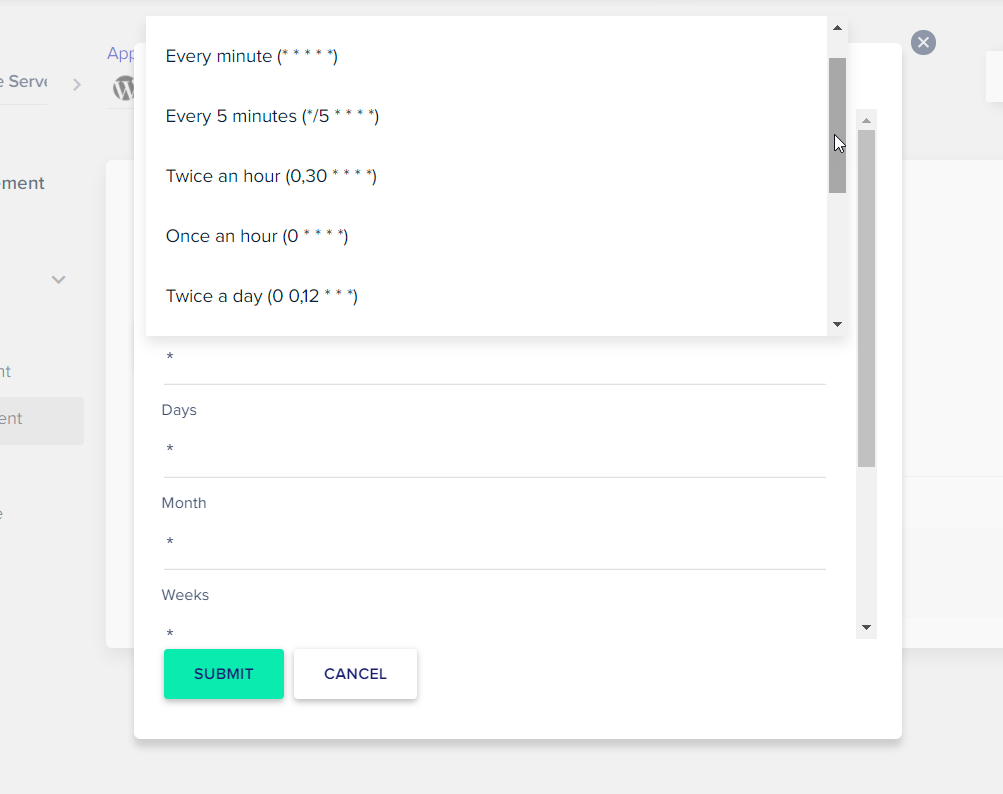
Task: Click dropdown list scrollbar down arrow
Action: 837,324
